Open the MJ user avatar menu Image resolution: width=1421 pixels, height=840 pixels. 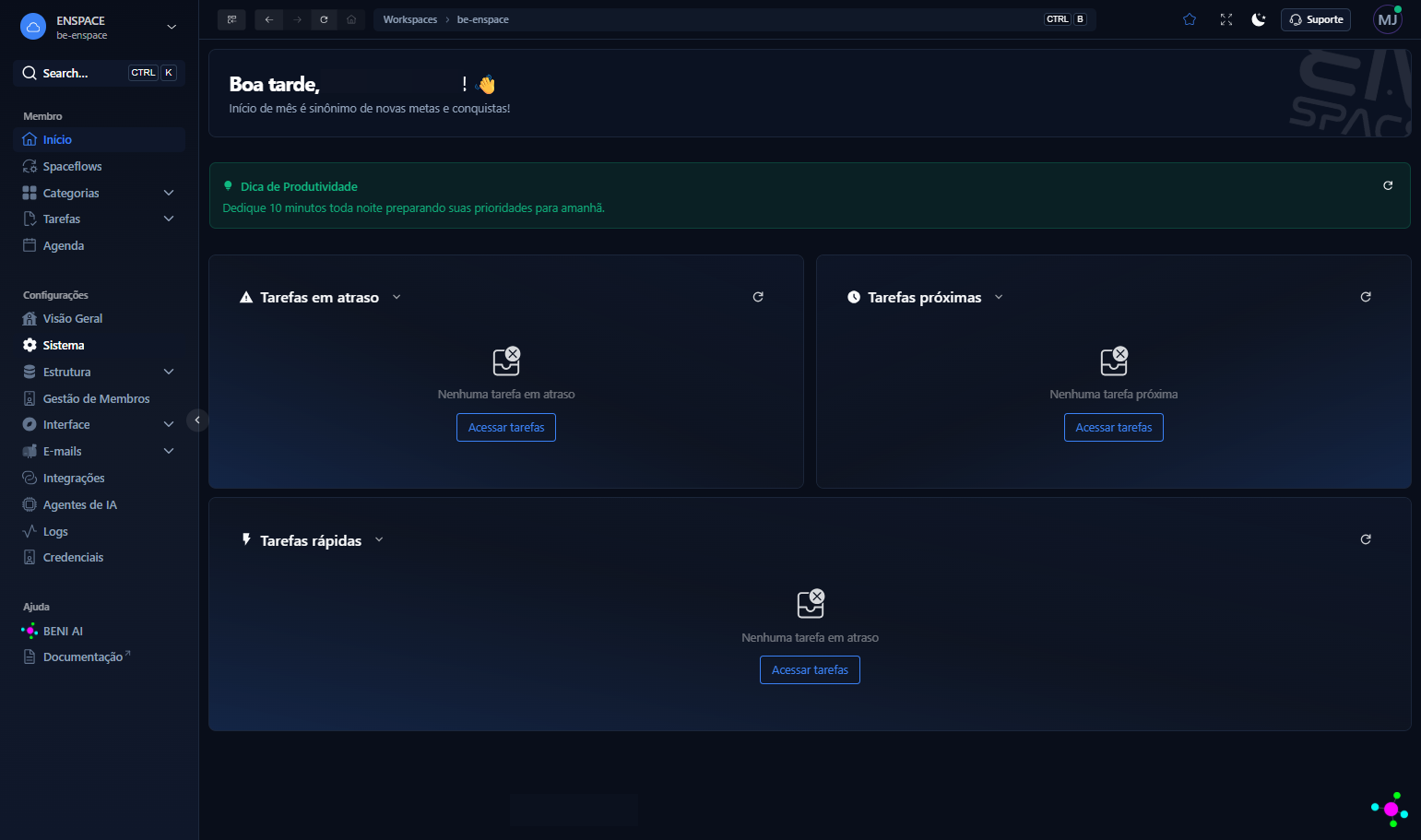click(1388, 19)
